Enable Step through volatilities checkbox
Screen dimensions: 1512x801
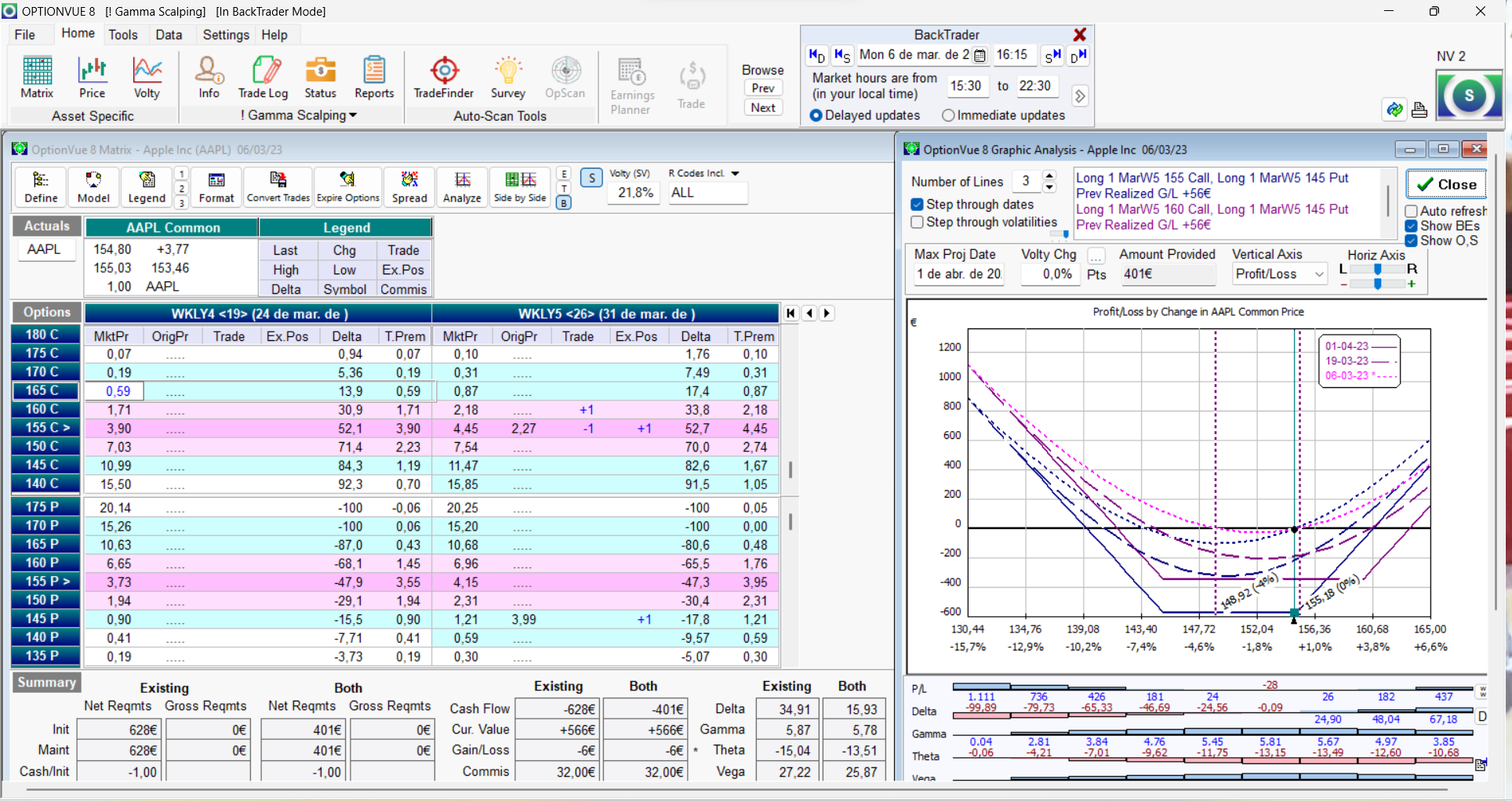(x=917, y=222)
